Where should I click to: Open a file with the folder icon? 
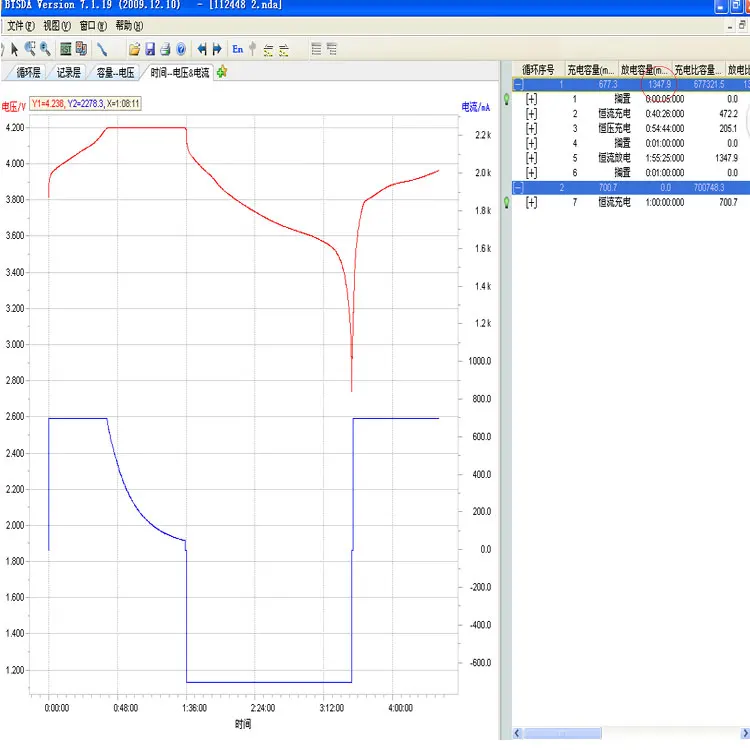[134, 49]
